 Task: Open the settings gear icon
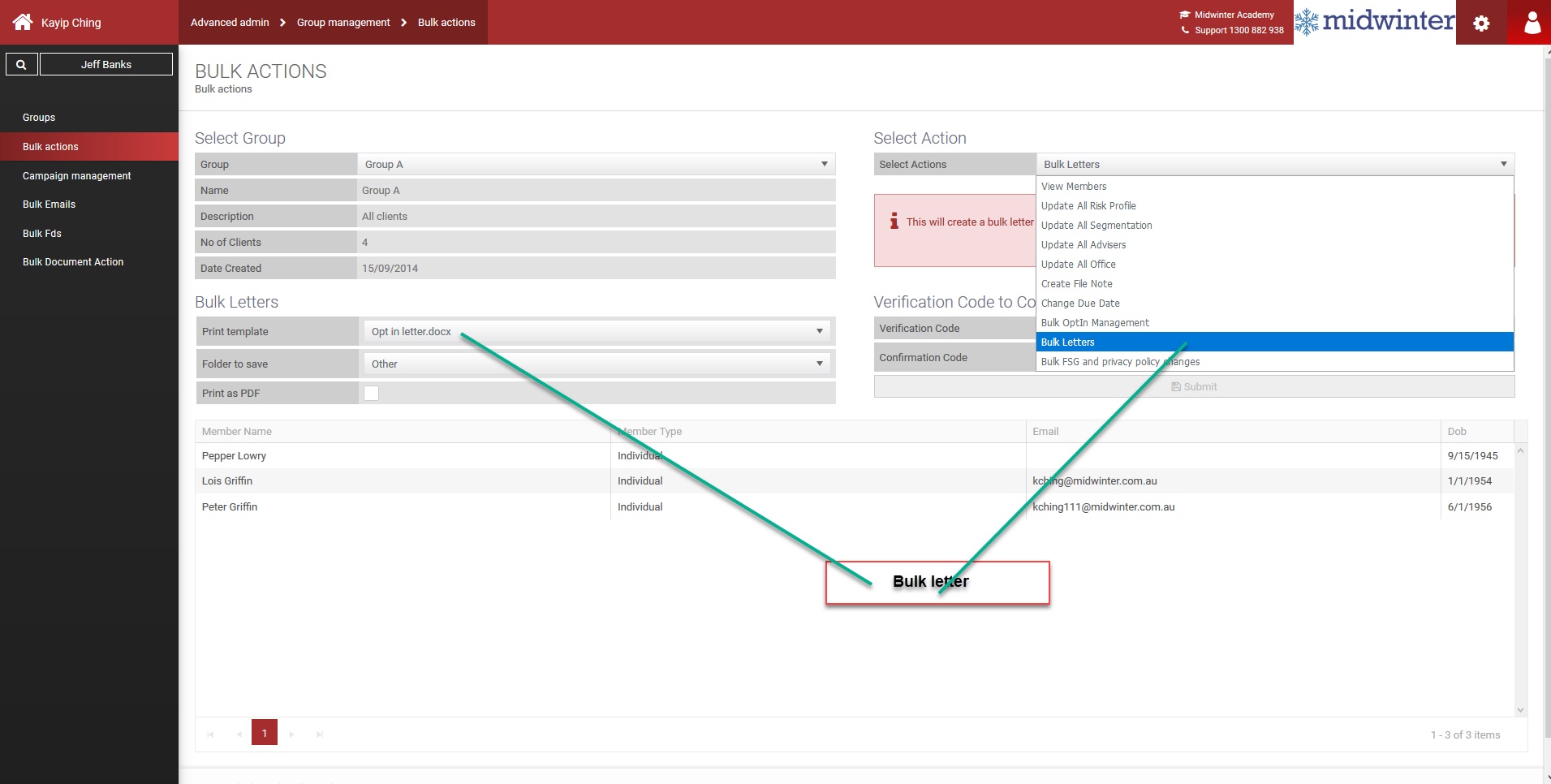click(1481, 23)
